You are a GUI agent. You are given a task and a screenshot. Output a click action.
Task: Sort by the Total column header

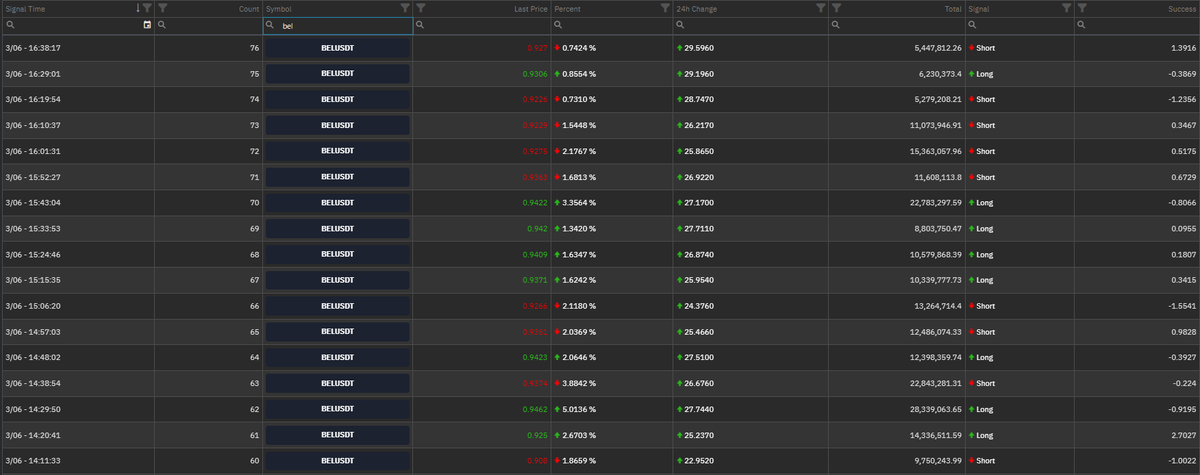[x=953, y=8]
